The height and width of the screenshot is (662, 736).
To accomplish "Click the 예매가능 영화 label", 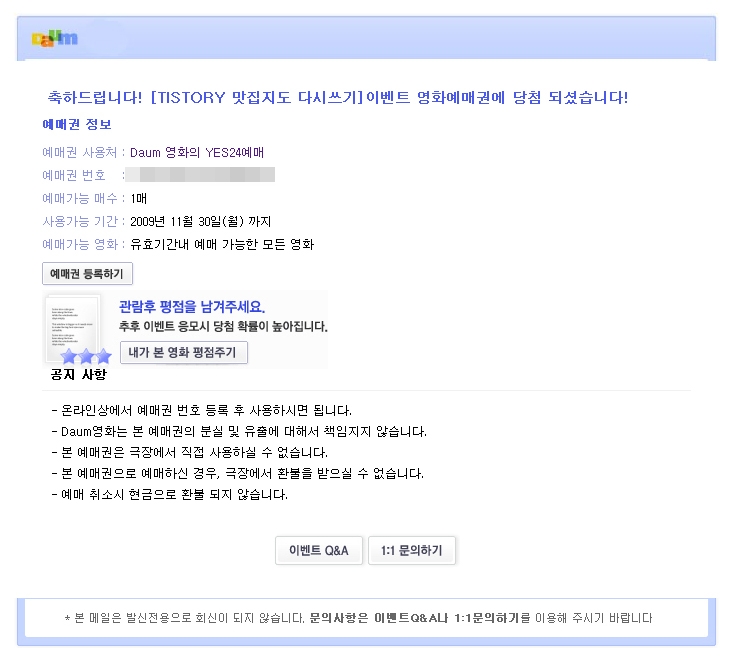I will [x=80, y=245].
